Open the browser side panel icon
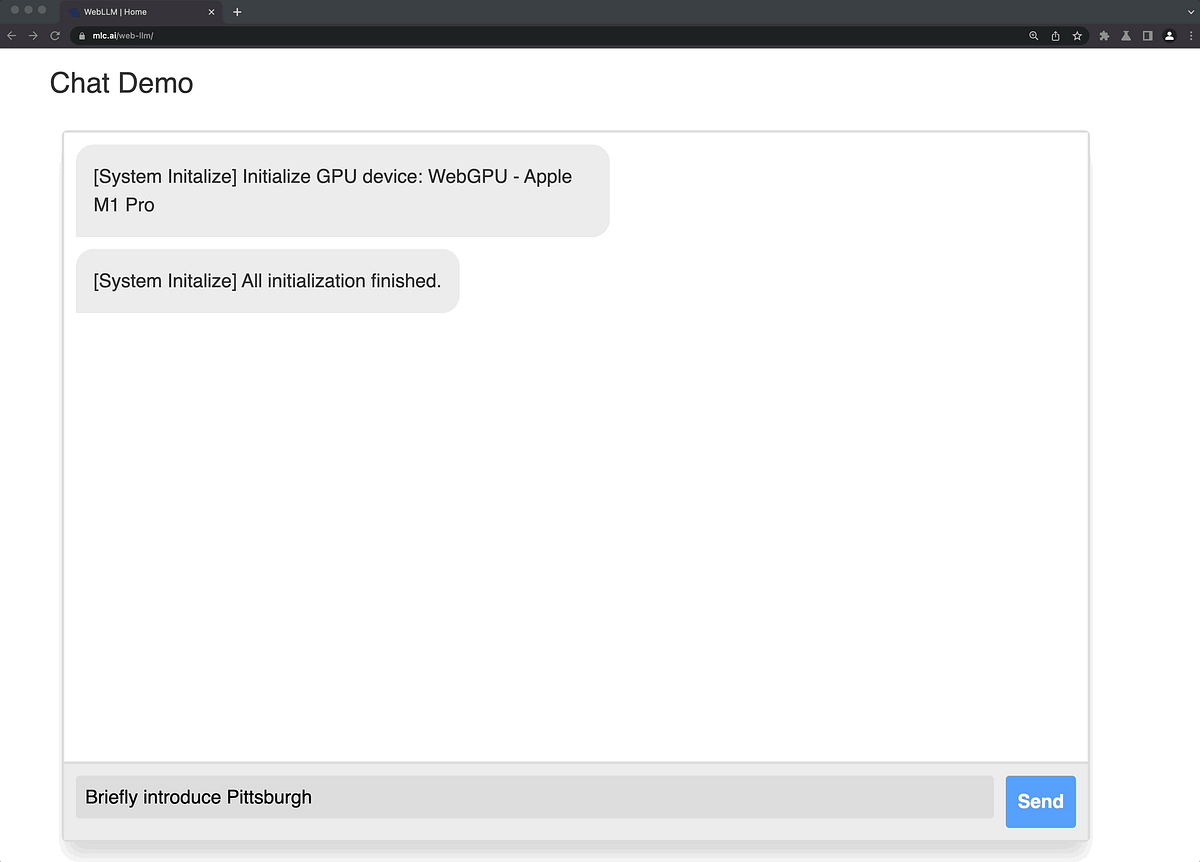Image resolution: width=1200 pixels, height=862 pixels. point(1148,35)
